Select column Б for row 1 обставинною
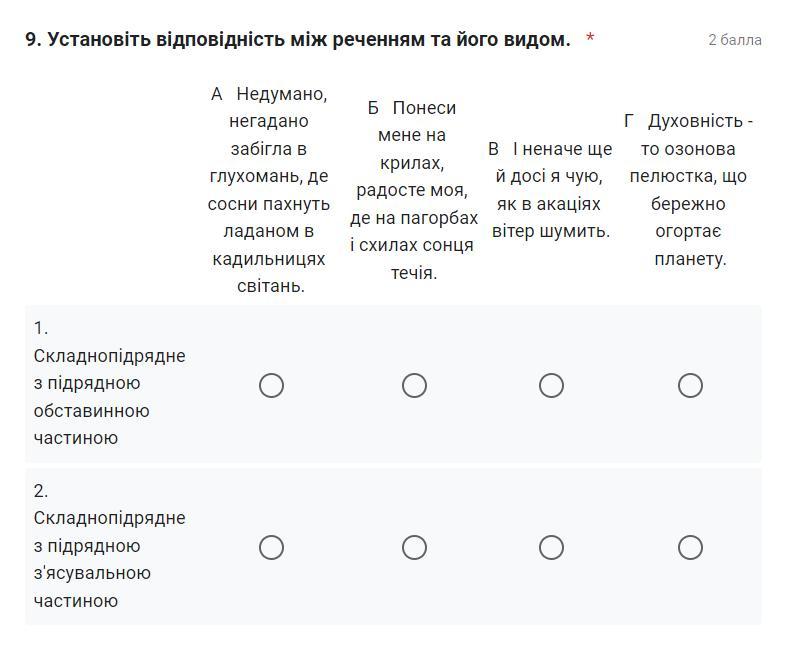 pyautogui.click(x=414, y=385)
